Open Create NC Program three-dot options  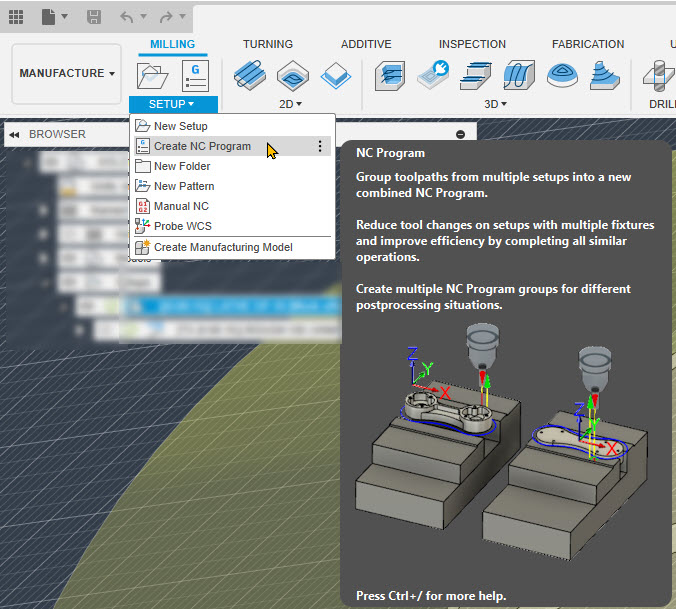[x=320, y=146]
